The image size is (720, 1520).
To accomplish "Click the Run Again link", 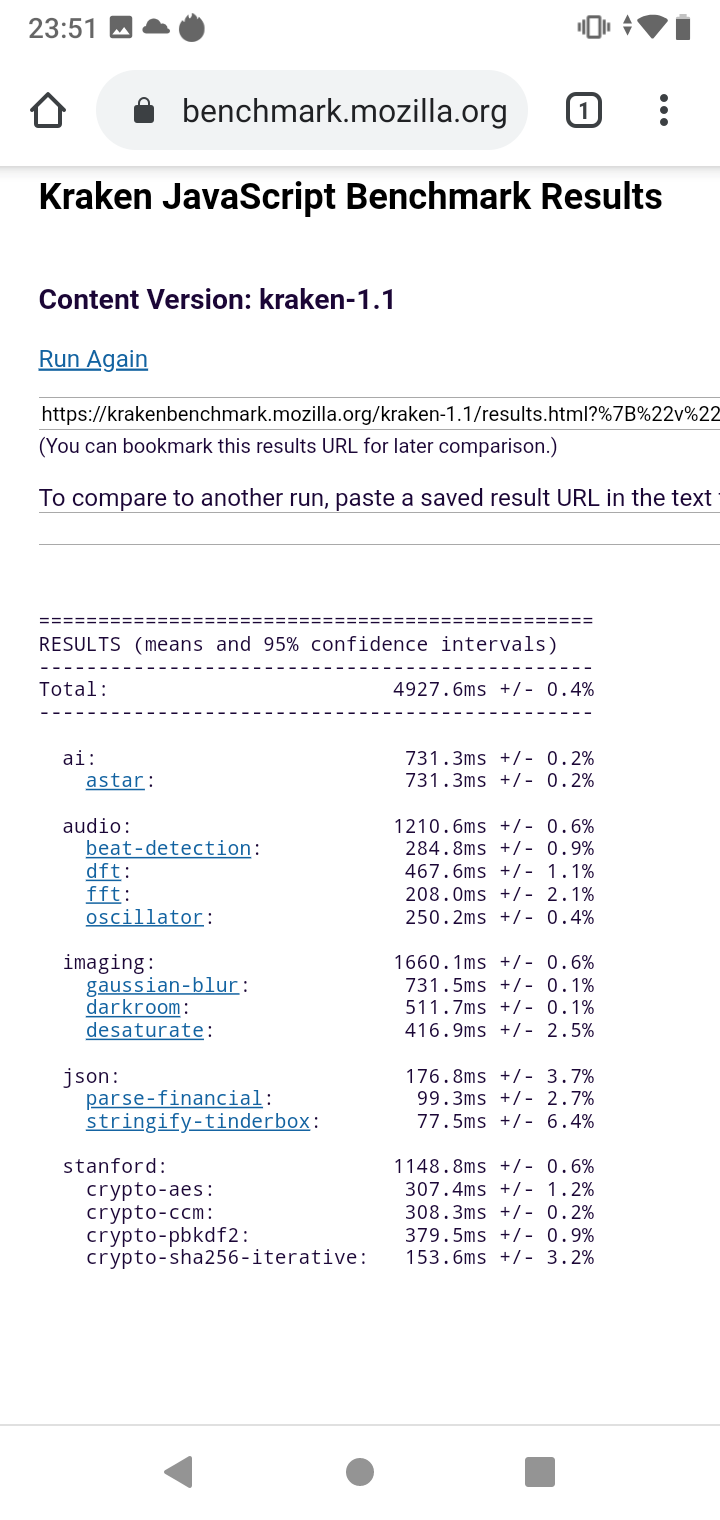I will point(93,359).
